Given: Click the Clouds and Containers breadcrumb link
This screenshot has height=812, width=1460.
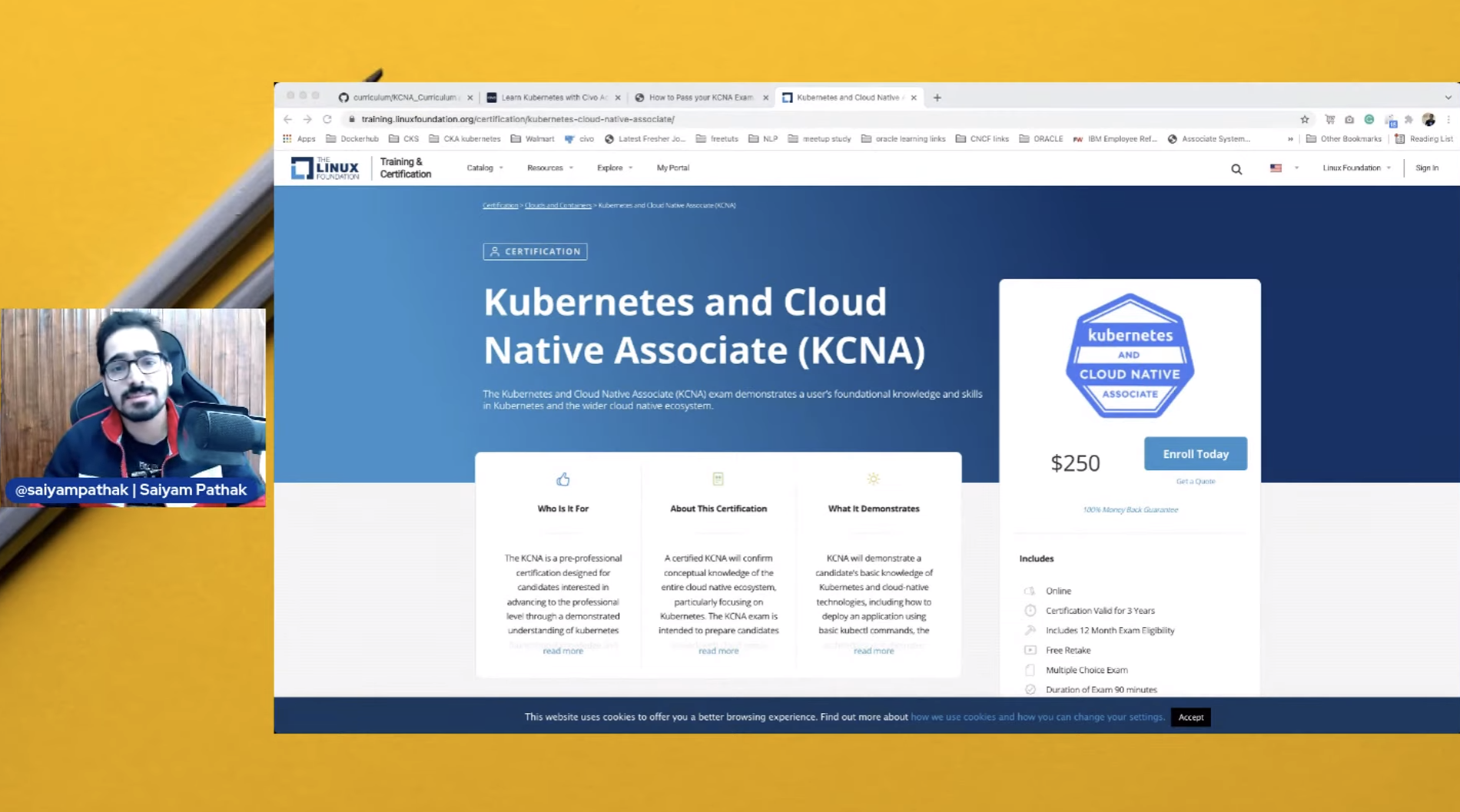Looking at the screenshot, I should pyautogui.click(x=558, y=205).
